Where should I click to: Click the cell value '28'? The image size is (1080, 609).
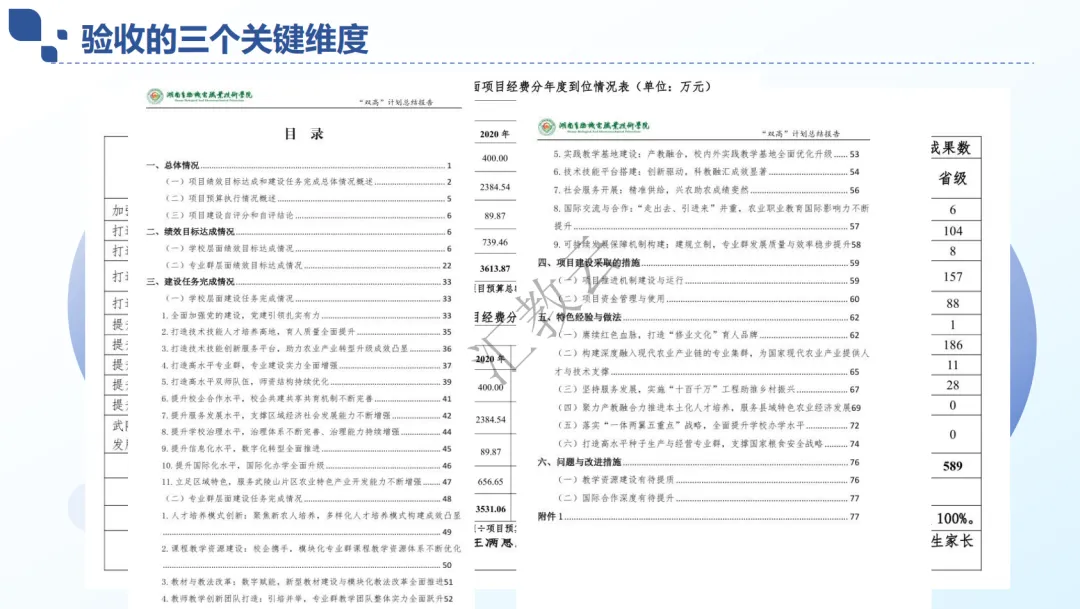pyautogui.click(x=953, y=386)
